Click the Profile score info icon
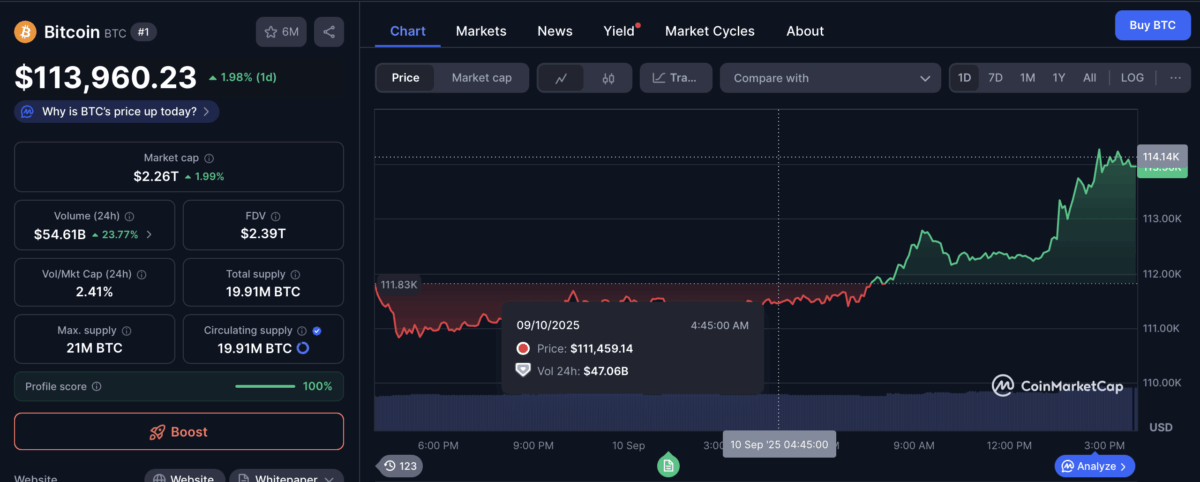Viewport: 1200px width, 482px height. (x=97, y=386)
